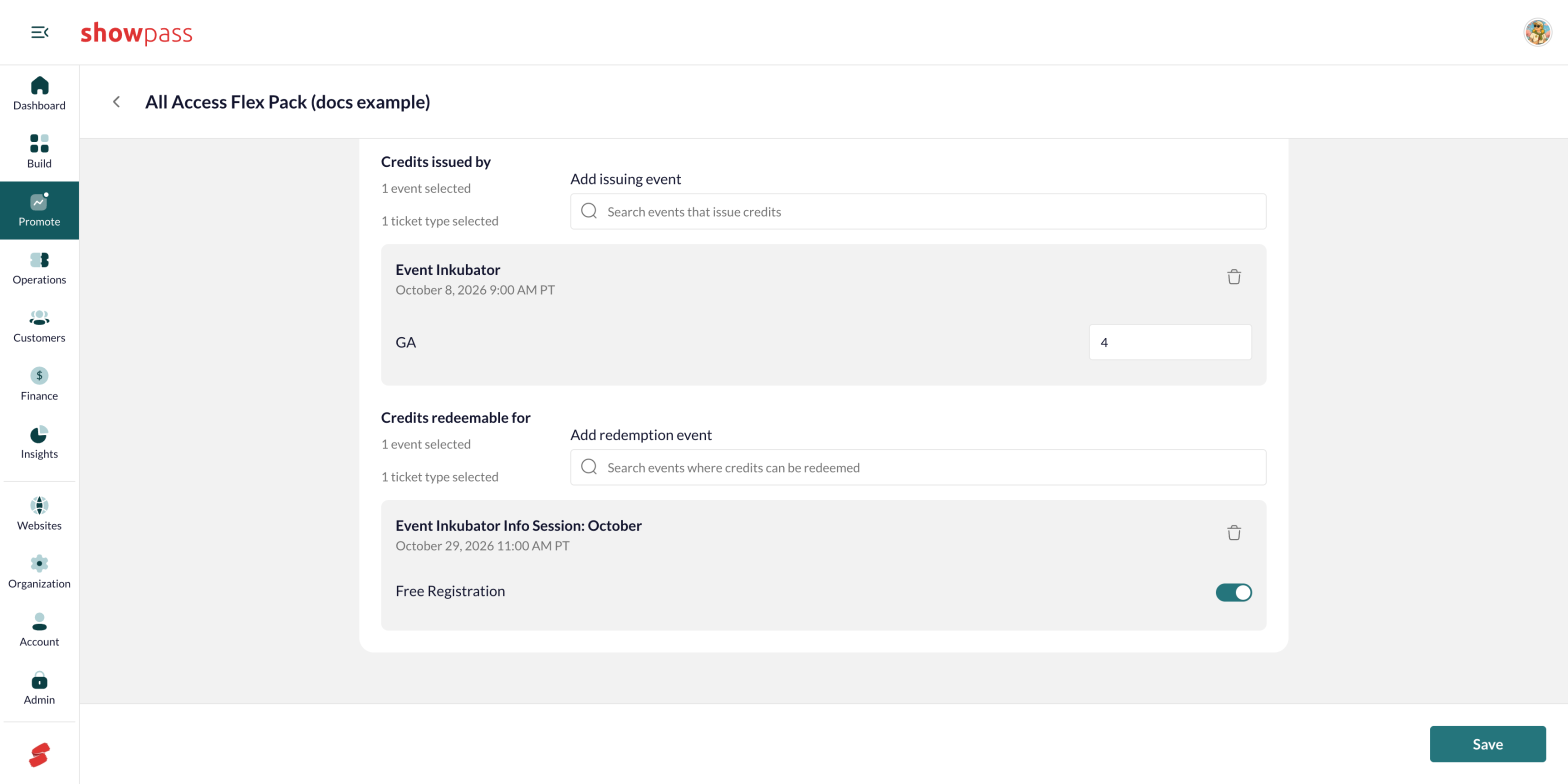Viewport: 1568px width, 784px height.
Task: Go to Dashboard in sidebar
Action: click(x=39, y=94)
